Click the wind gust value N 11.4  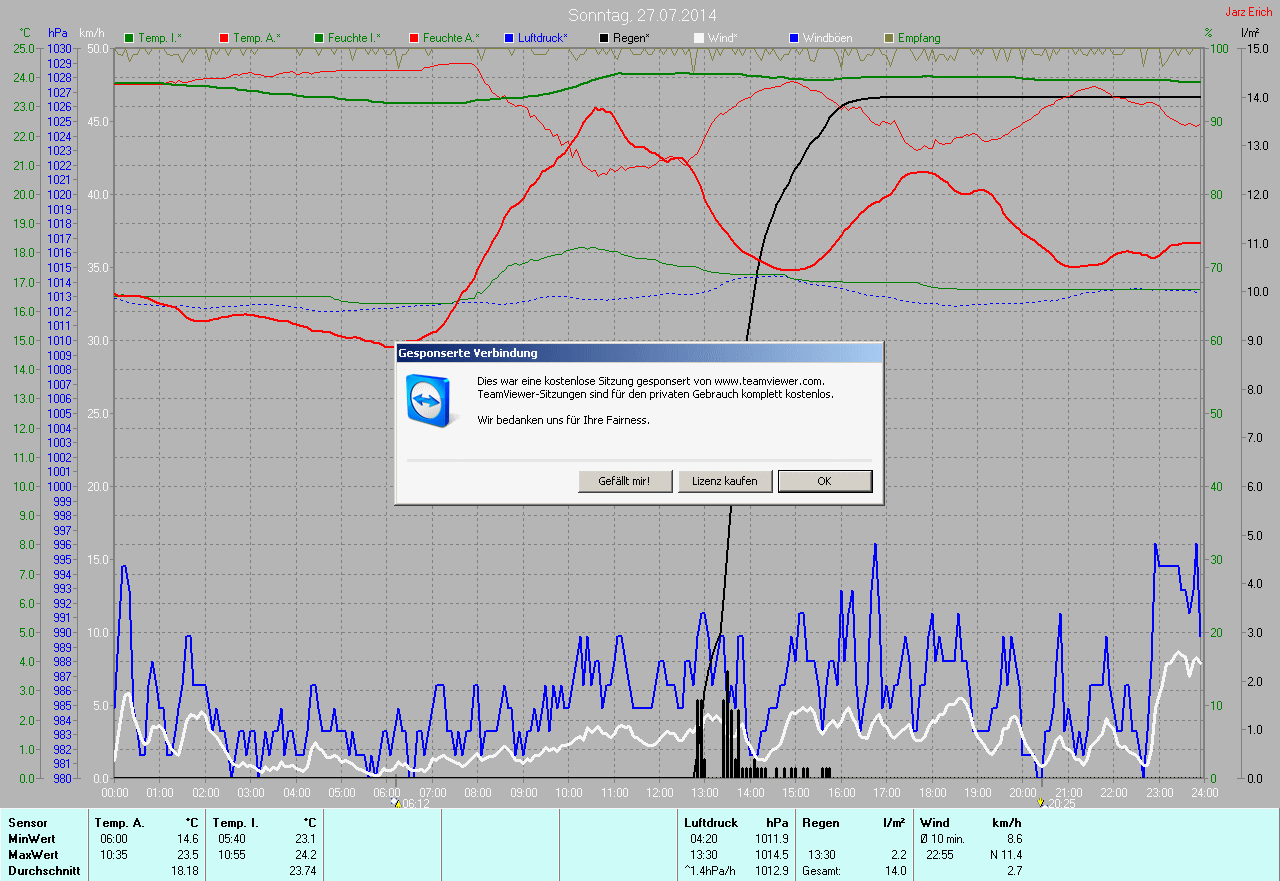click(1004, 855)
